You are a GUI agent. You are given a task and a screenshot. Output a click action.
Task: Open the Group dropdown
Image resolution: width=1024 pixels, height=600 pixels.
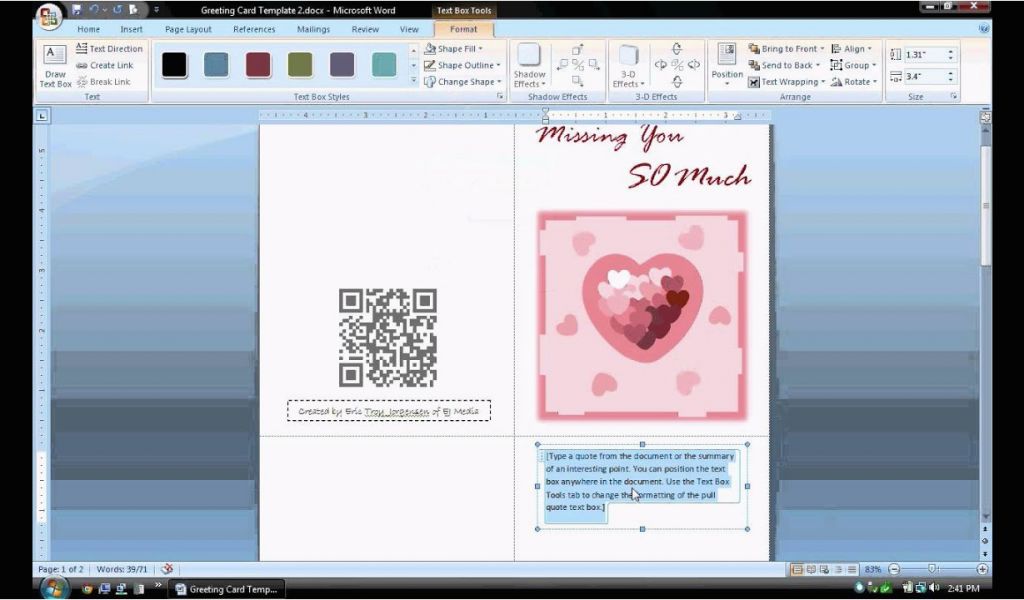[x=854, y=65]
